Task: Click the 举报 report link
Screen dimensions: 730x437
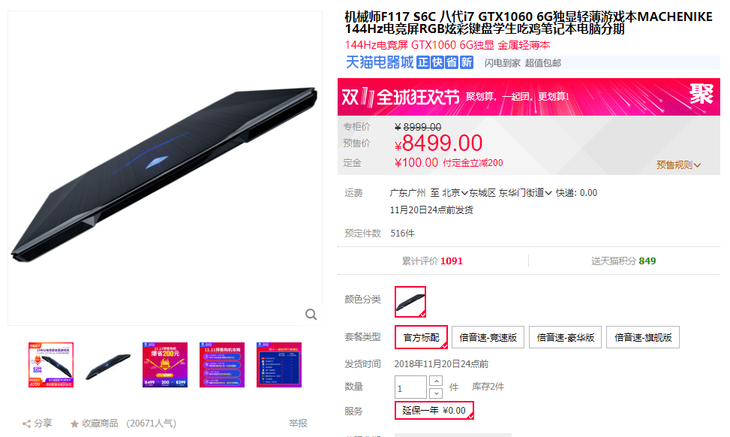Action: 298,423
